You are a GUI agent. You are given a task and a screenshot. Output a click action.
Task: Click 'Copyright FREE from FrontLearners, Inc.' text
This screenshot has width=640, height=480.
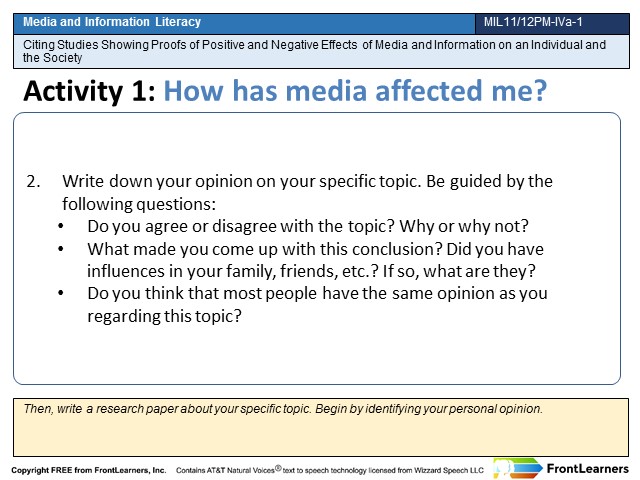pos(89,470)
